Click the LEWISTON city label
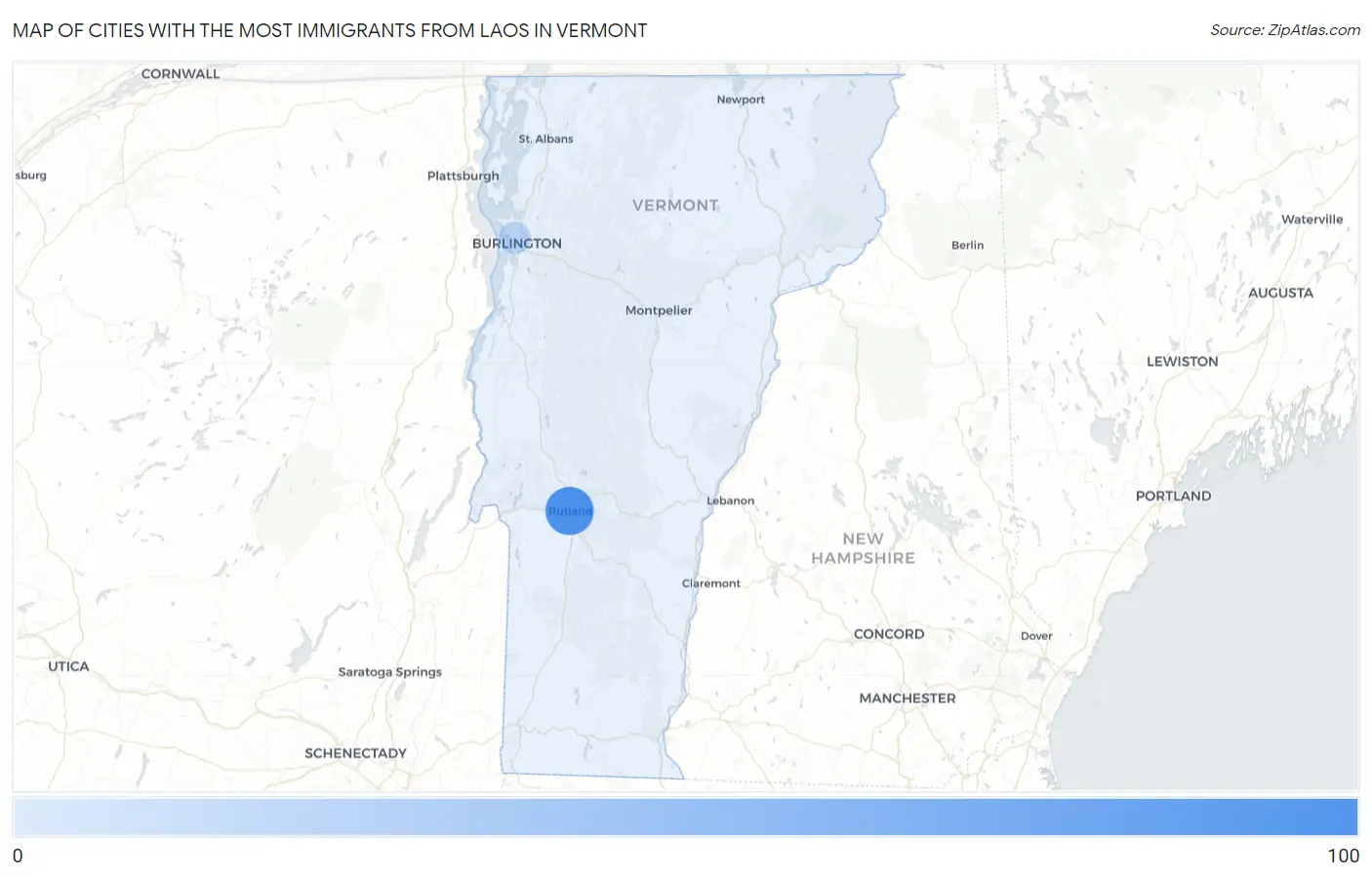 1182,361
